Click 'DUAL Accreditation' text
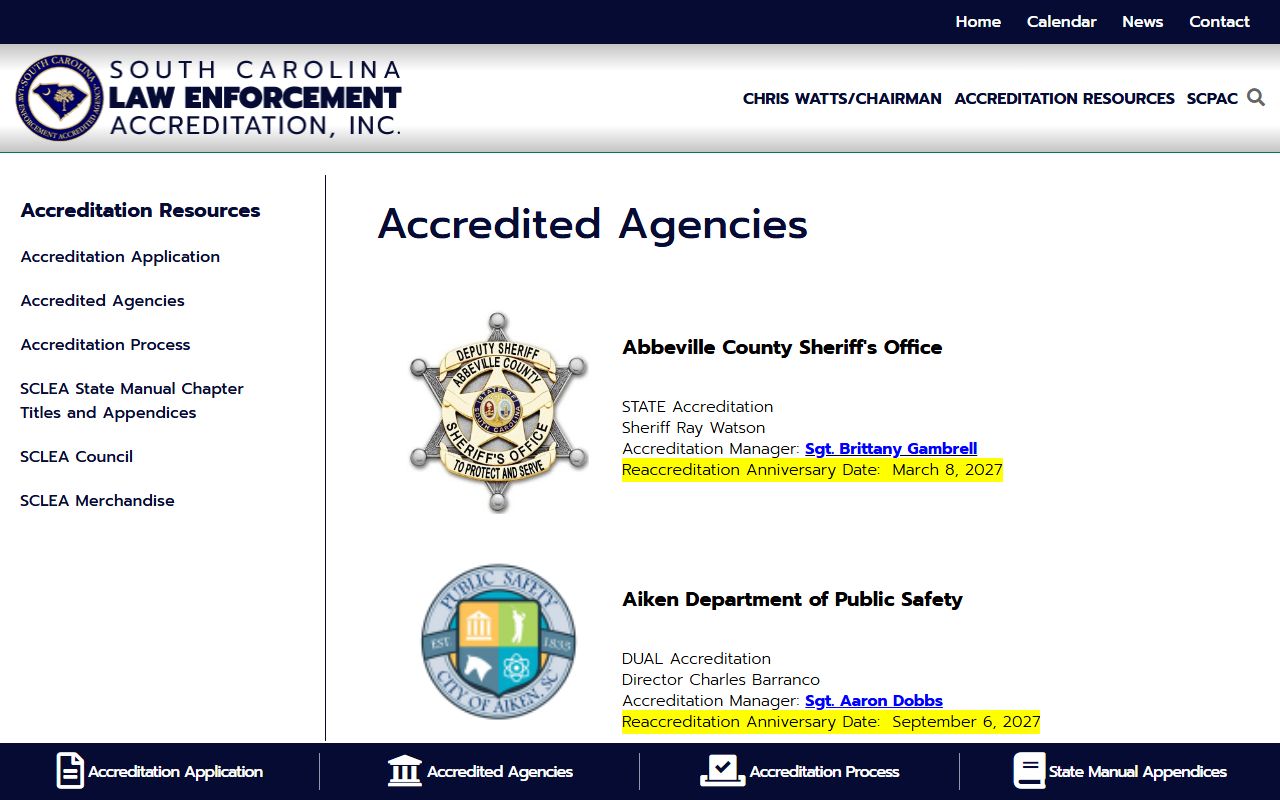This screenshot has height=800, width=1280. [x=696, y=658]
